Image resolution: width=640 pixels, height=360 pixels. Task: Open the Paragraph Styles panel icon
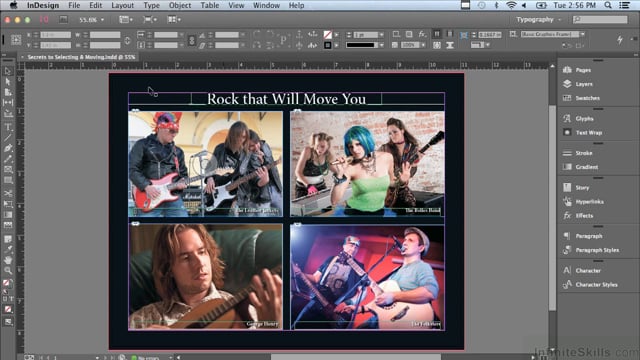pyautogui.click(x=567, y=250)
